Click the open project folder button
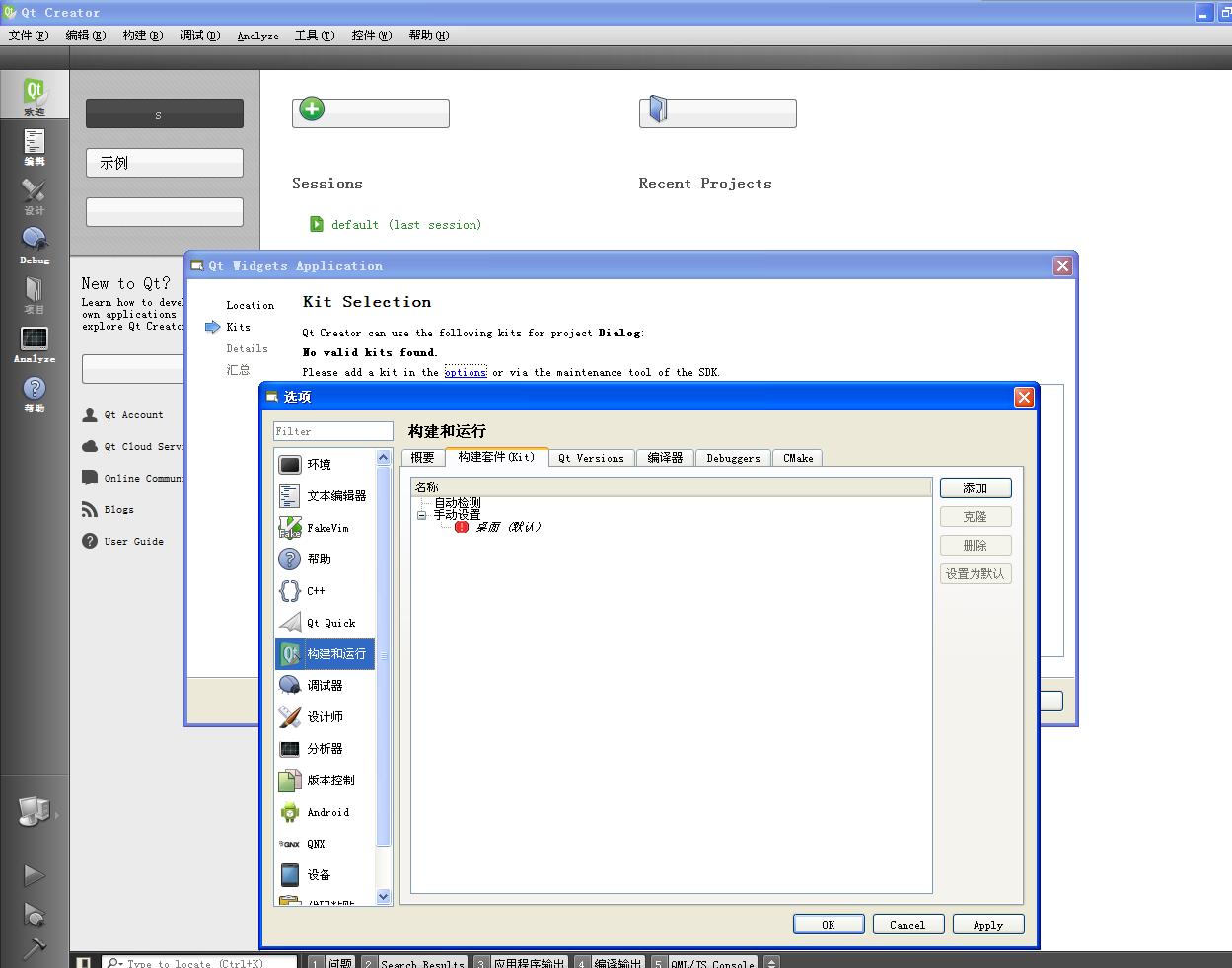Screen dimensions: 1232x968 pyautogui.click(x=718, y=112)
